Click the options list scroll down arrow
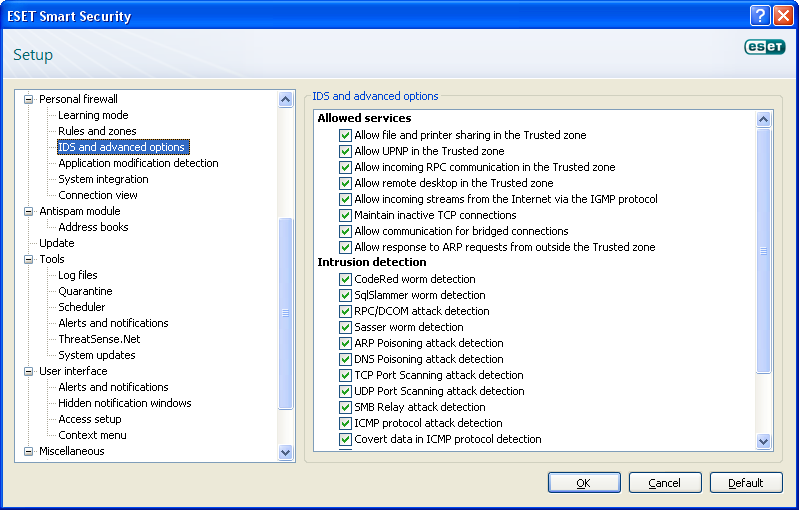The image size is (799, 510). 763,441
